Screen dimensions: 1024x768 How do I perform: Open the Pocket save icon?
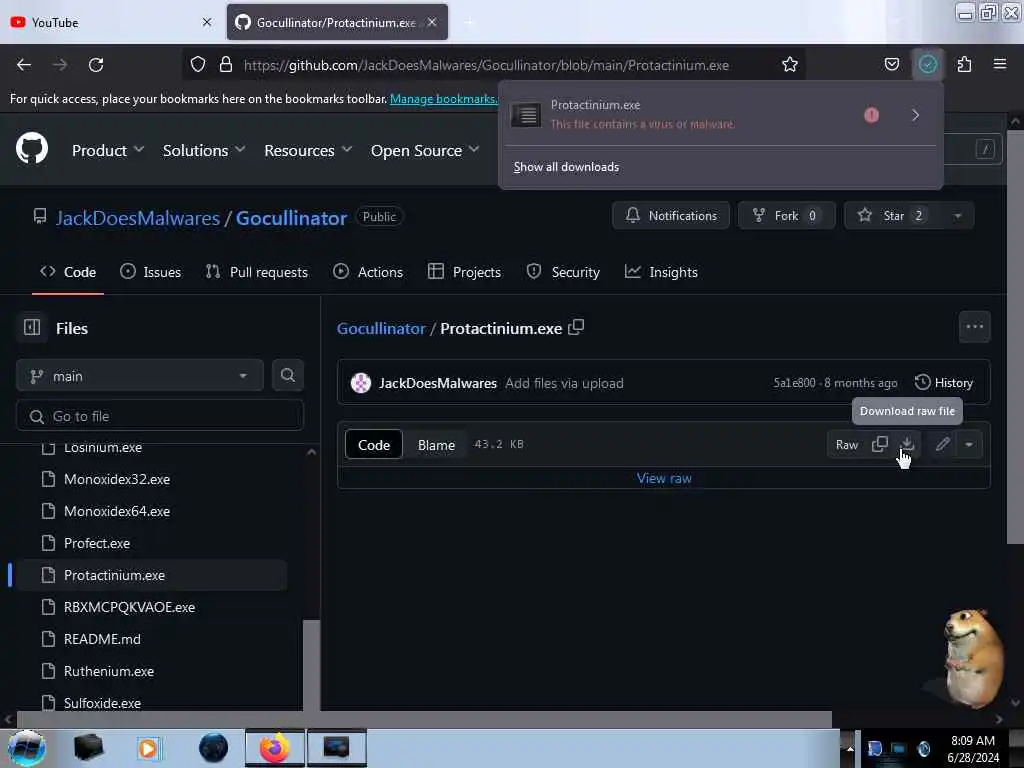pos(891,64)
